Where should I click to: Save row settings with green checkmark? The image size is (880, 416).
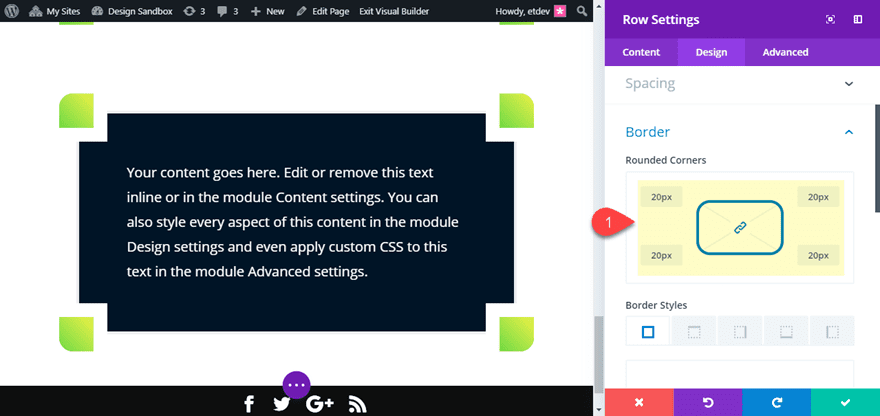[x=845, y=402]
